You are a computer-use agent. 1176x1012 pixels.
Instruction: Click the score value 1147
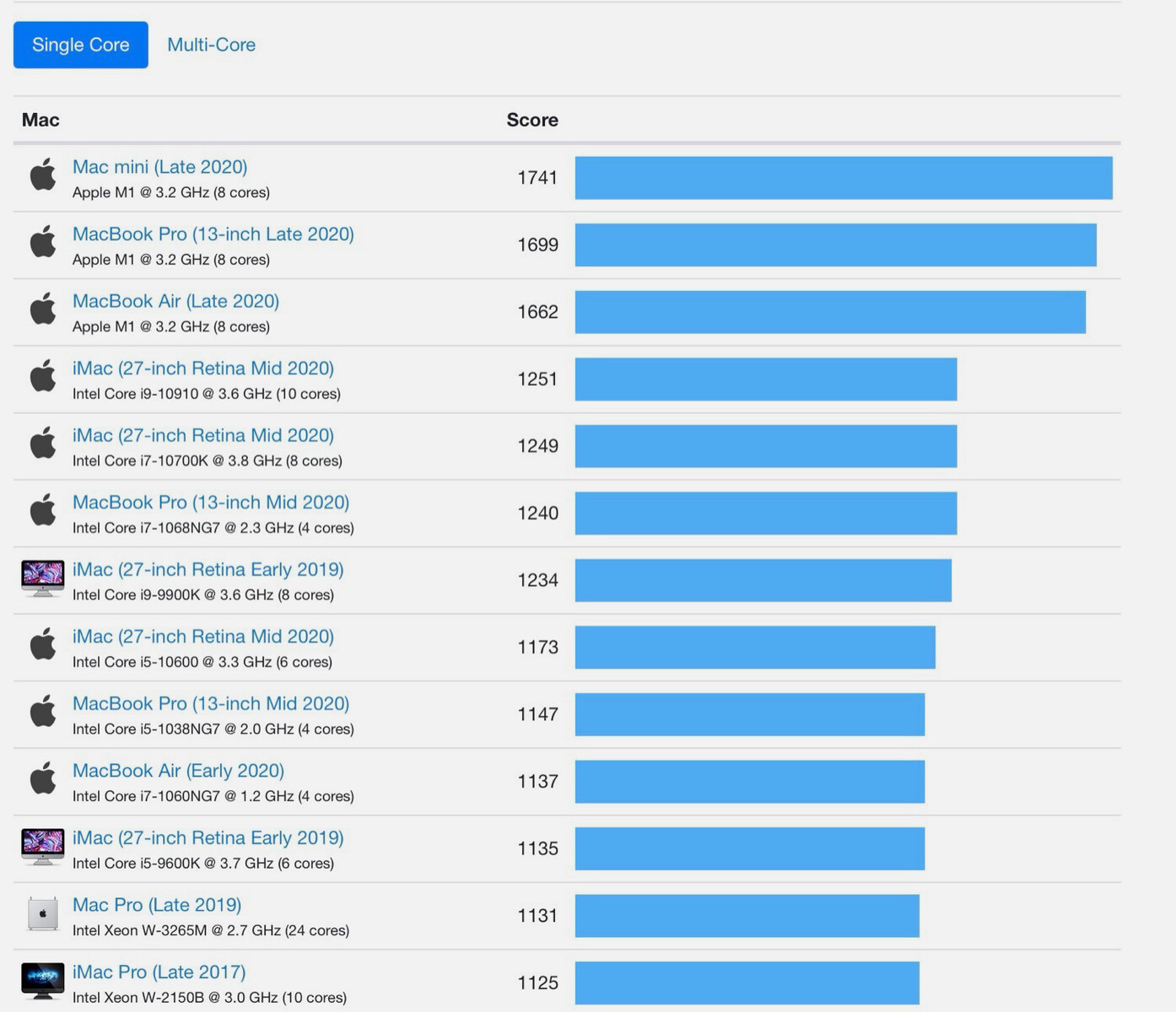pos(537,713)
